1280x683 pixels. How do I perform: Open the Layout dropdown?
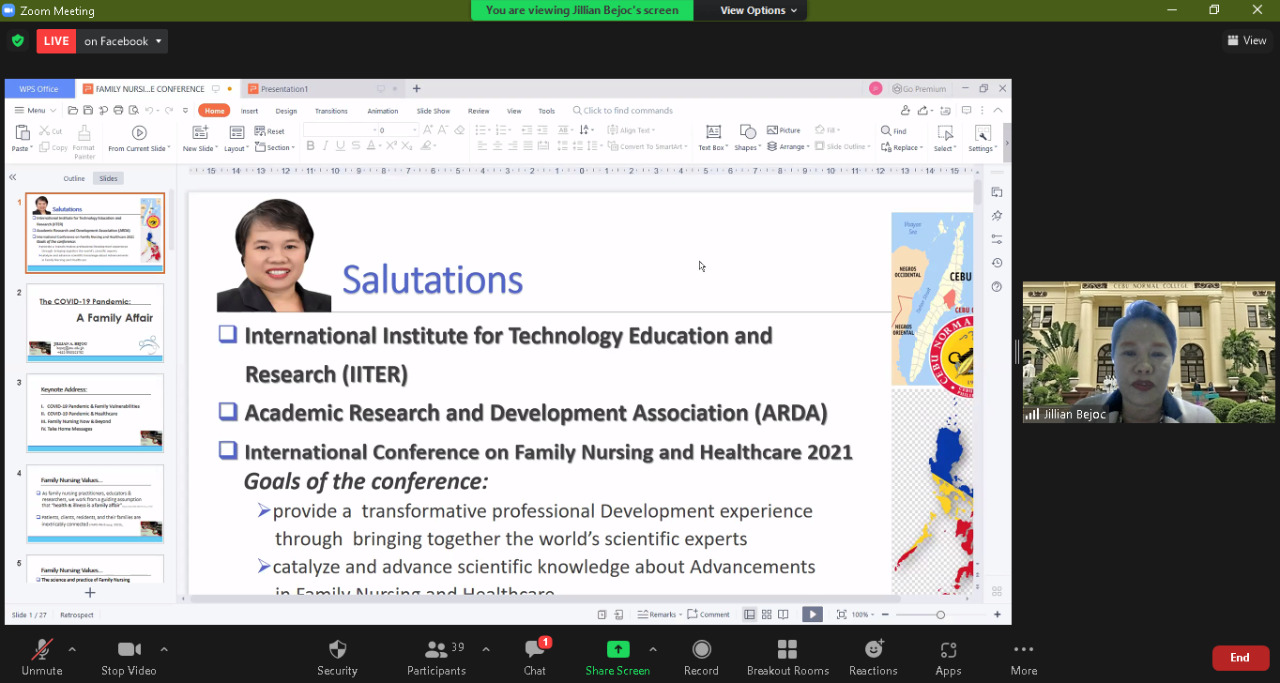pyautogui.click(x=236, y=139)
